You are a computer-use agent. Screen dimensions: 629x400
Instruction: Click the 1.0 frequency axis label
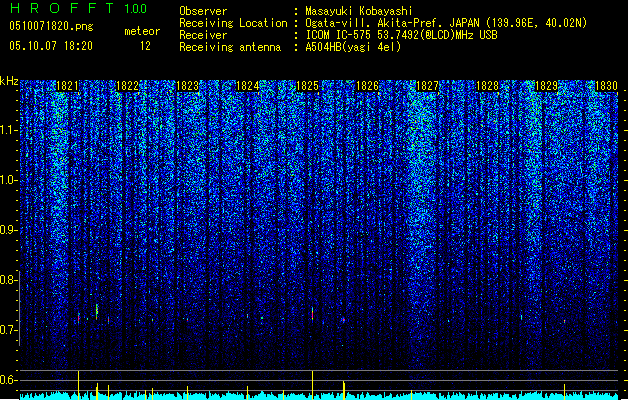8,180
